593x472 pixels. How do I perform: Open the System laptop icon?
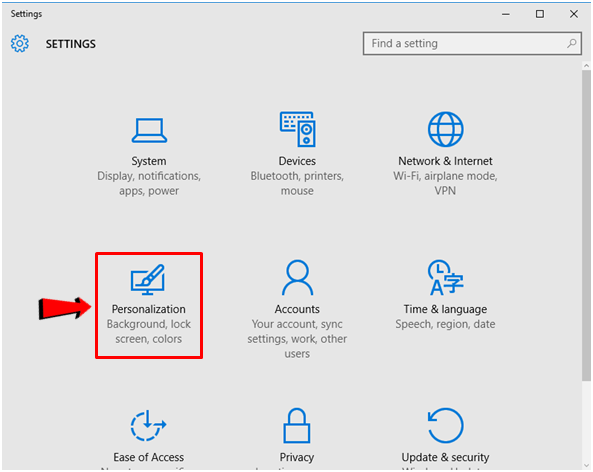click(x=149, y=130)
